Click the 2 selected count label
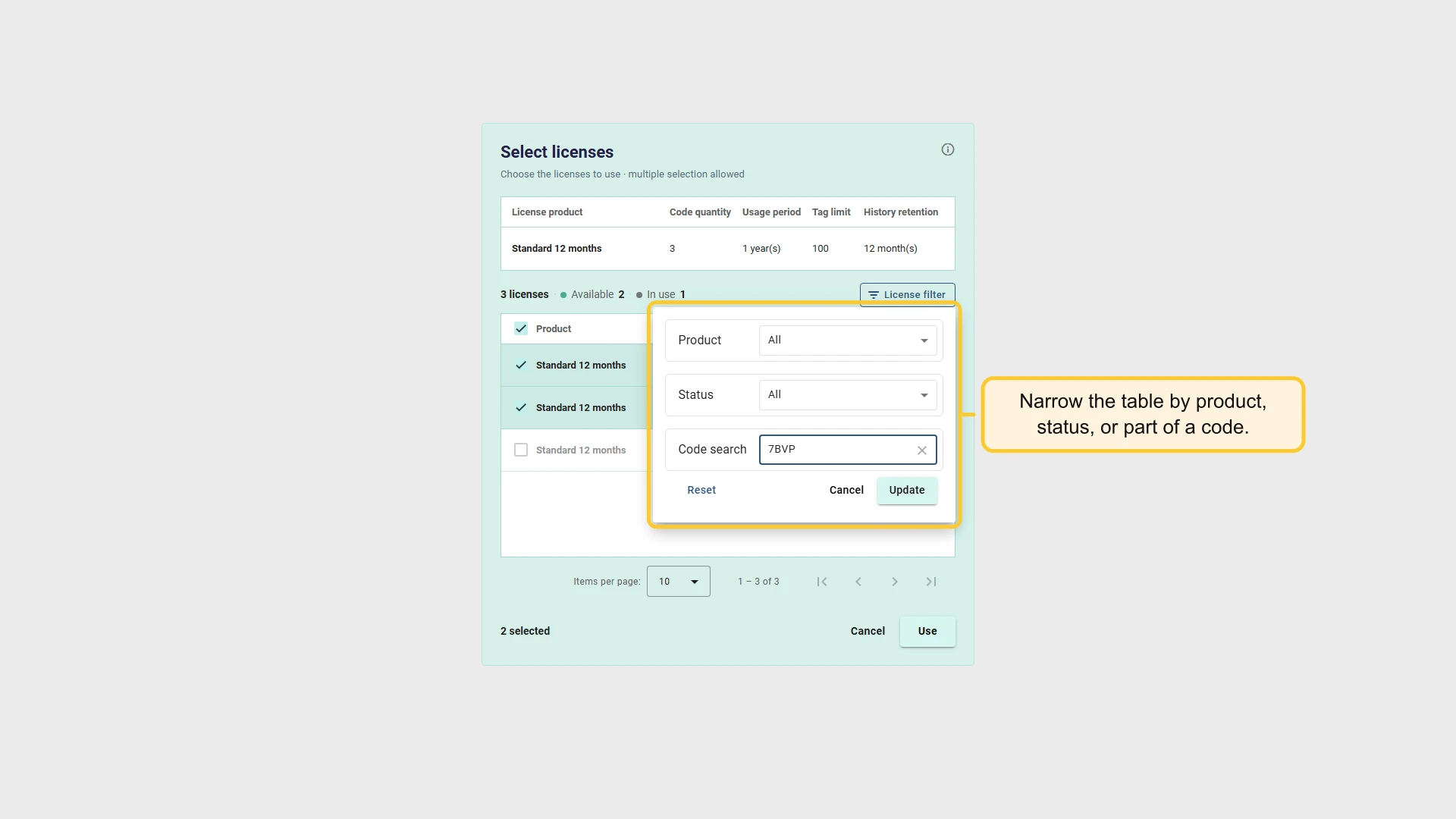This screenshot has width=1456, height=819. [x=525, y=631]
